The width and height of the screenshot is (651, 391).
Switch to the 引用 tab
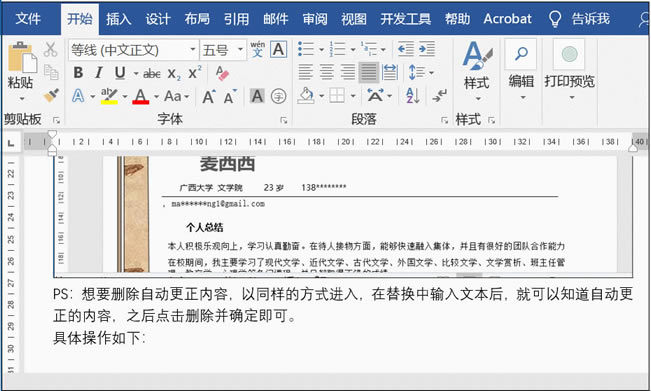[x=237, y=19]
